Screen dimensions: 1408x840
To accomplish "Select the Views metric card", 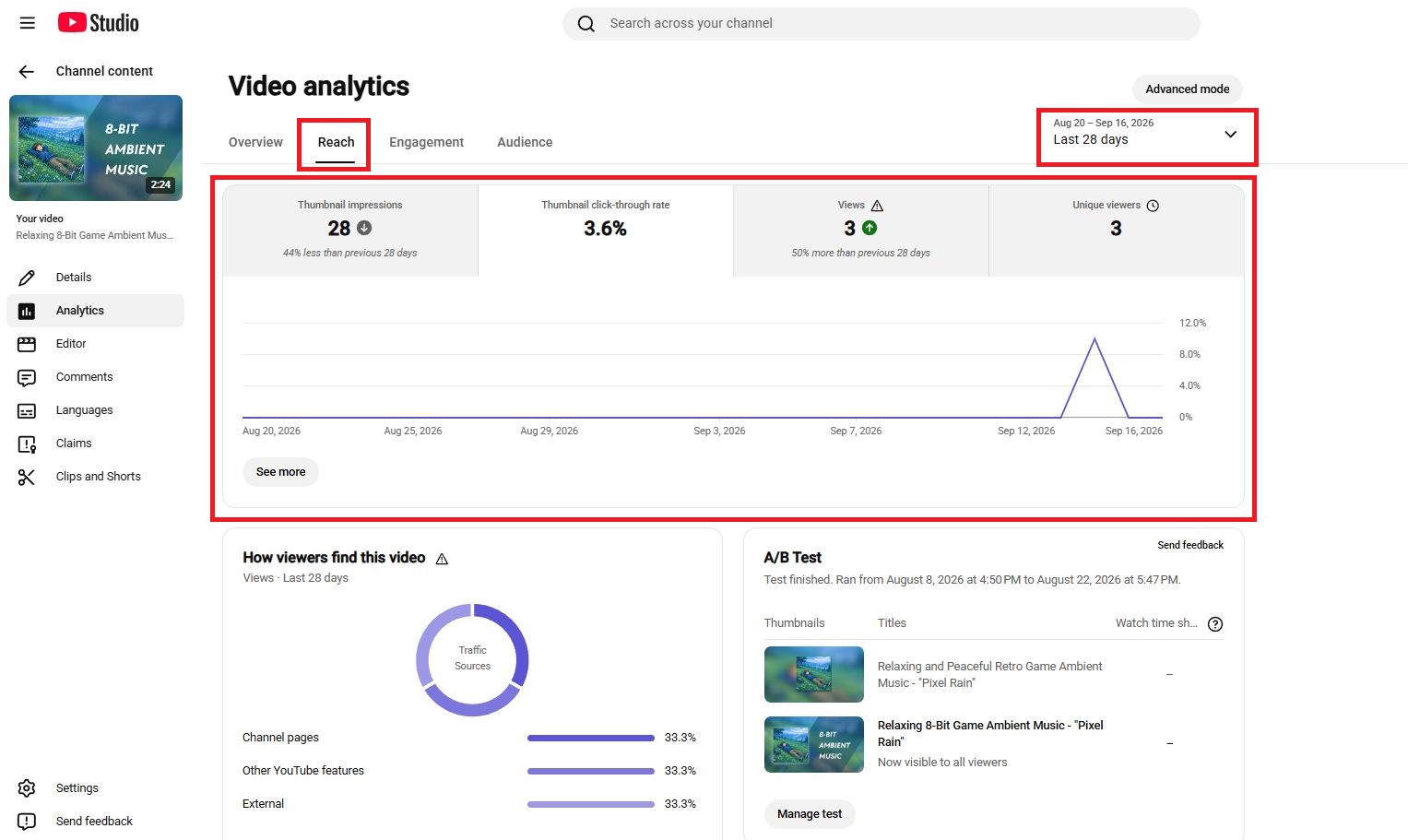I will point(861,231).
